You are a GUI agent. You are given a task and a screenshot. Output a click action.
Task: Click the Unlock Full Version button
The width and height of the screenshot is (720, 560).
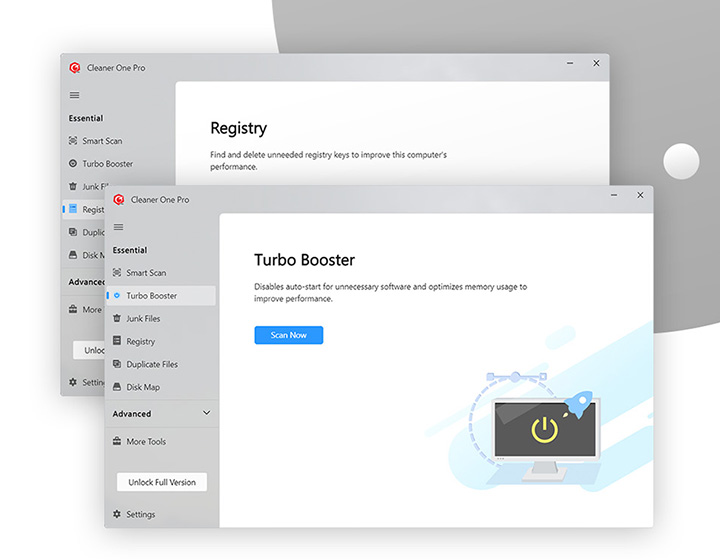pos(162,482)
